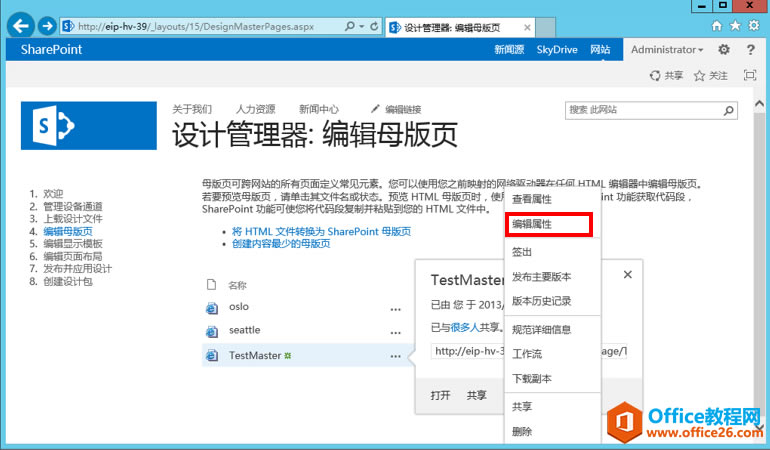Viewport: 770px width, 450px height.
Task: Open the TestMaster master page
Action: (x=255, y=355)
